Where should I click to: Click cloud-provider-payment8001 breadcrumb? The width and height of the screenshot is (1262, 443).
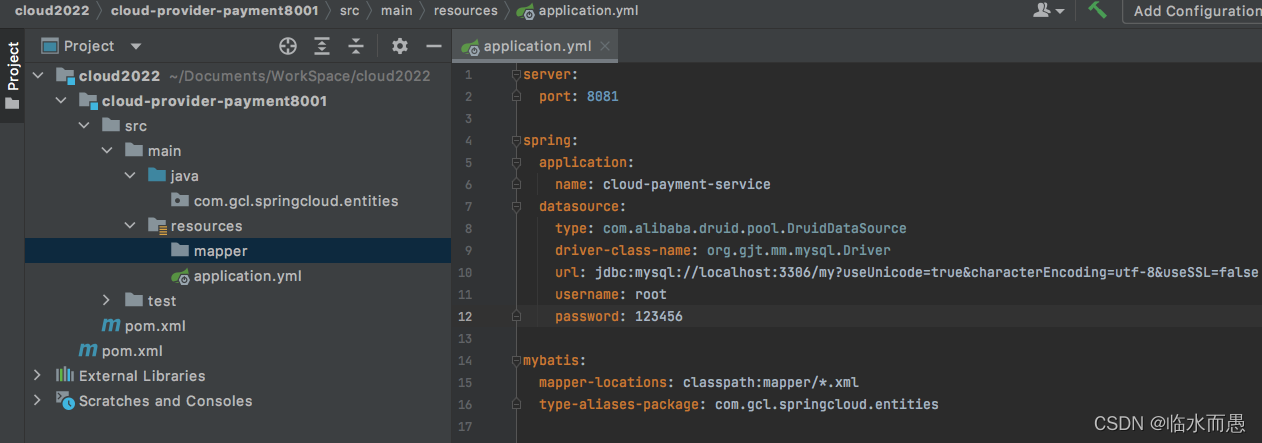214,11
